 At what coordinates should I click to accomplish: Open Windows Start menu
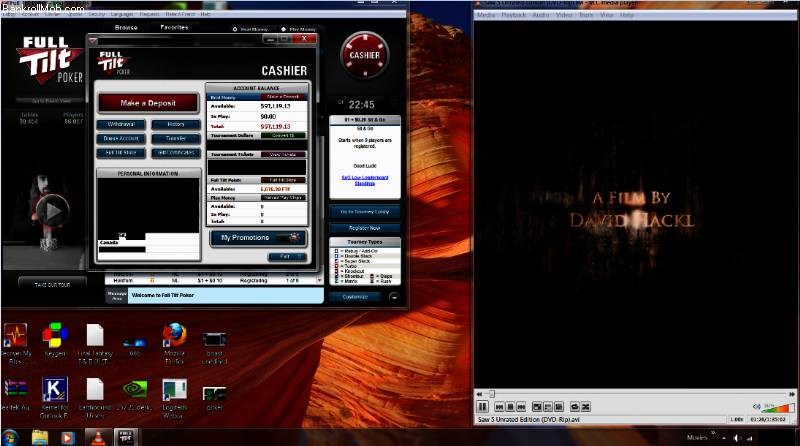pos(10,437)
